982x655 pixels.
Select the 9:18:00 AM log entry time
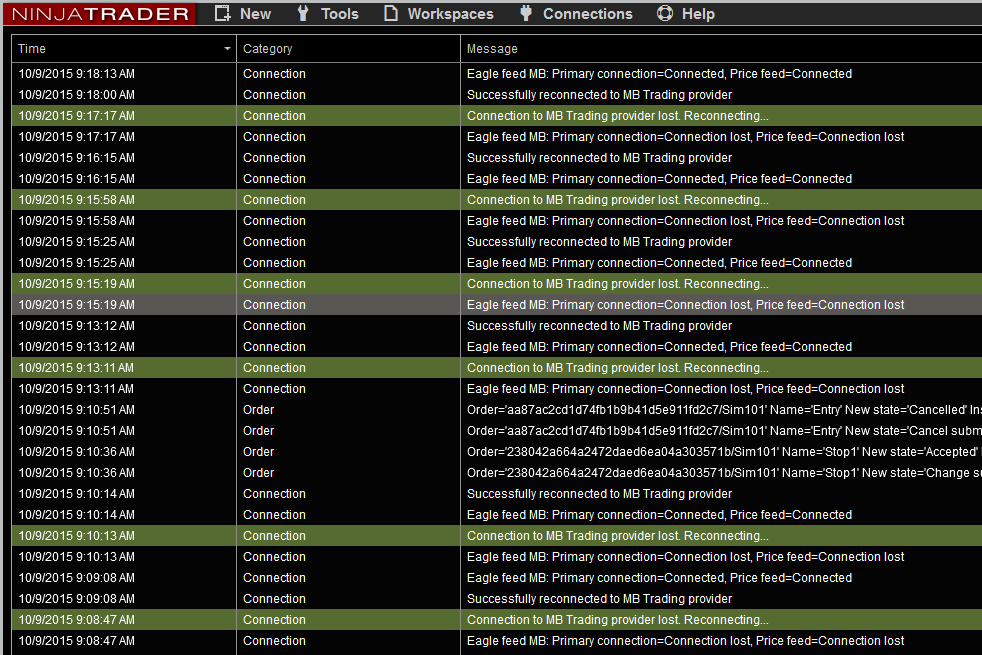[x=76, y=95]
